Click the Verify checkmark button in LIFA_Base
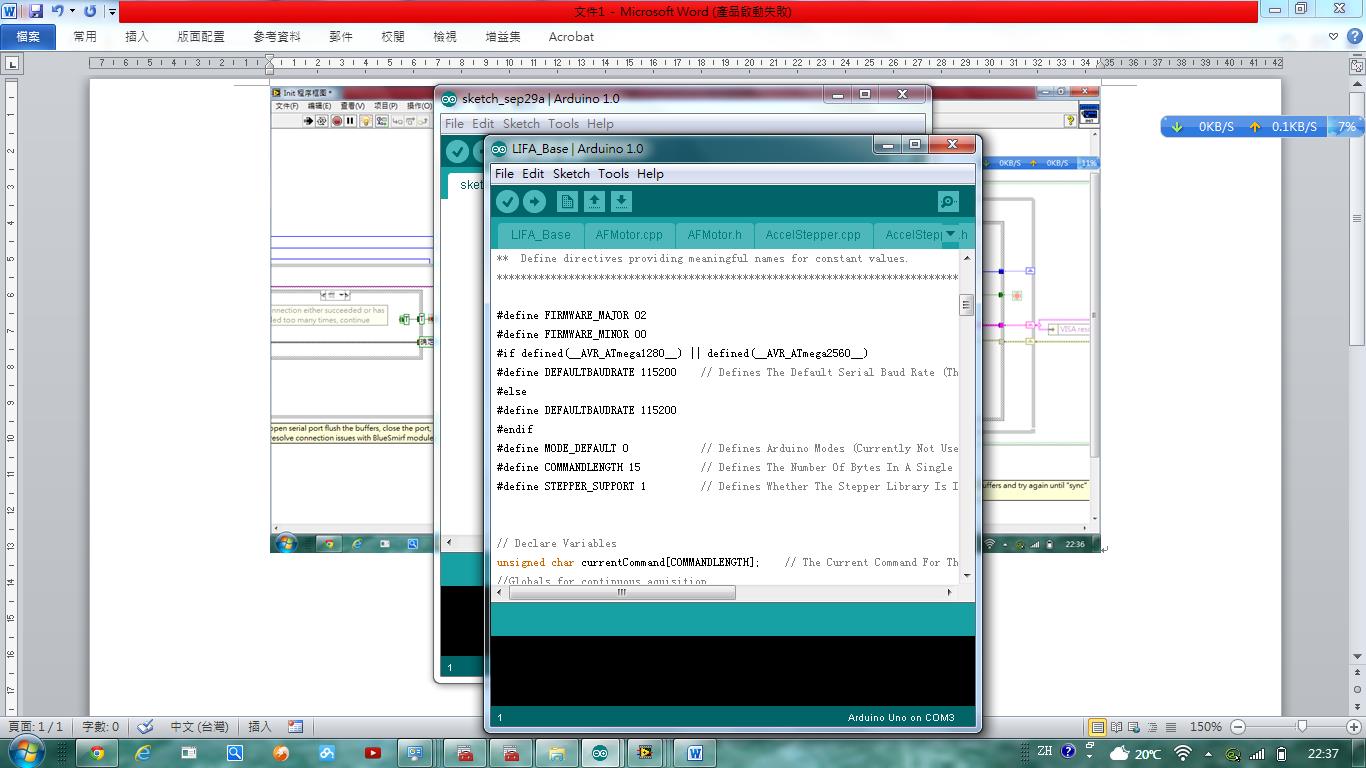This screenshot has height=768, width=1366. click(507, 202)
